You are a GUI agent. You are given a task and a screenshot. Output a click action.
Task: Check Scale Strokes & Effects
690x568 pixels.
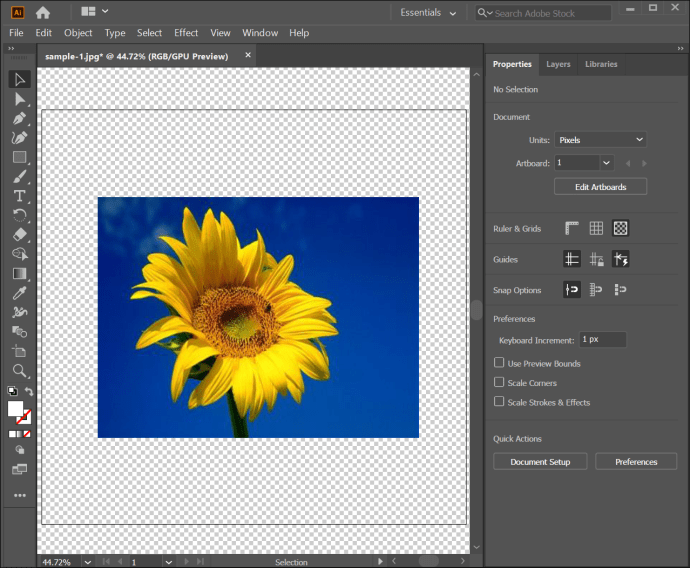click(499, 402)
